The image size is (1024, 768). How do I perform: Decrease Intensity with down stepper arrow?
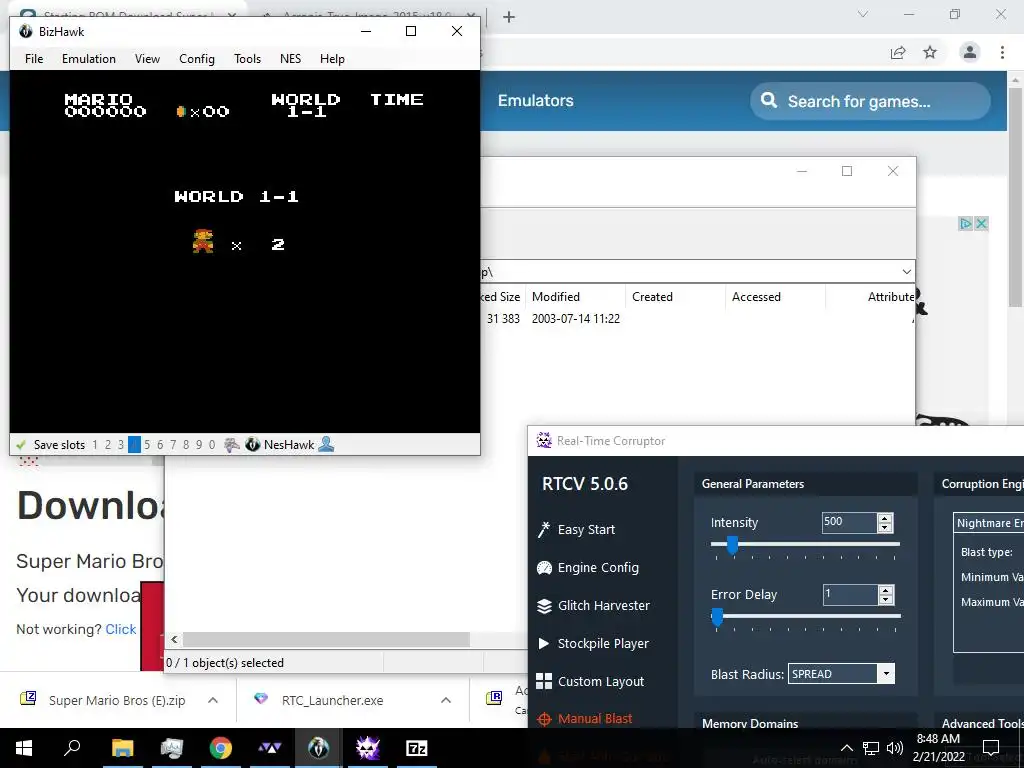(x=885, y=527)
